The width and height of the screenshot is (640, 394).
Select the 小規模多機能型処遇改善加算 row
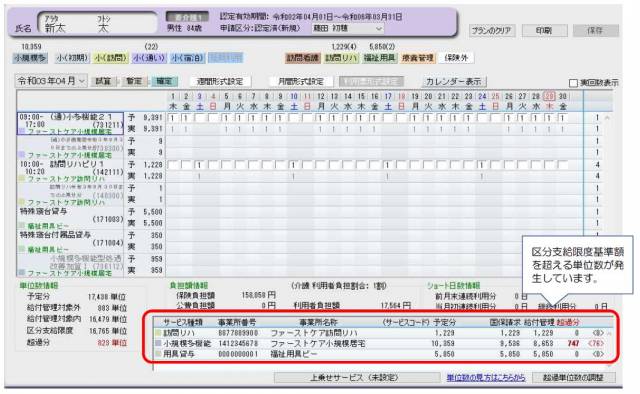[70, 265]
